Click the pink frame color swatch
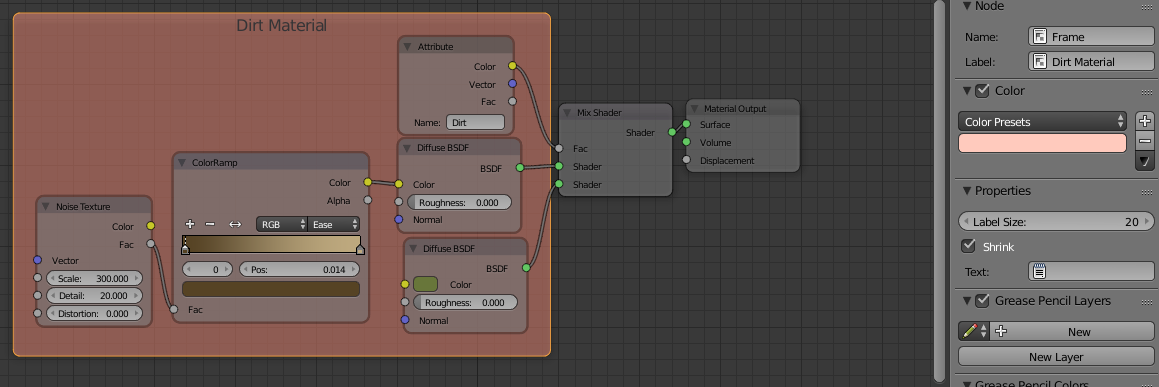The image size is (1159, 387). coord(1042,143)
